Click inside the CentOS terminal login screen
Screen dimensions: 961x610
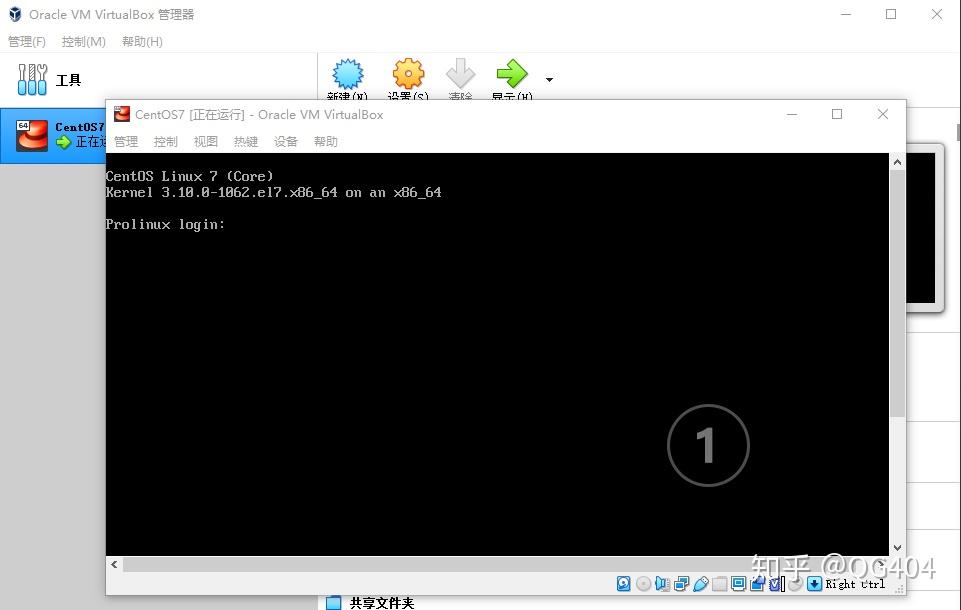pos(450,350)
